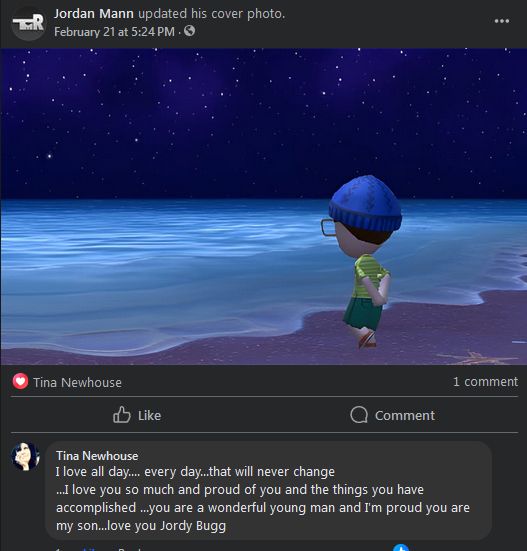The image size is (527, 551).
Task: View Tina Newhouse in the reactions list
Action: point(77,382)
